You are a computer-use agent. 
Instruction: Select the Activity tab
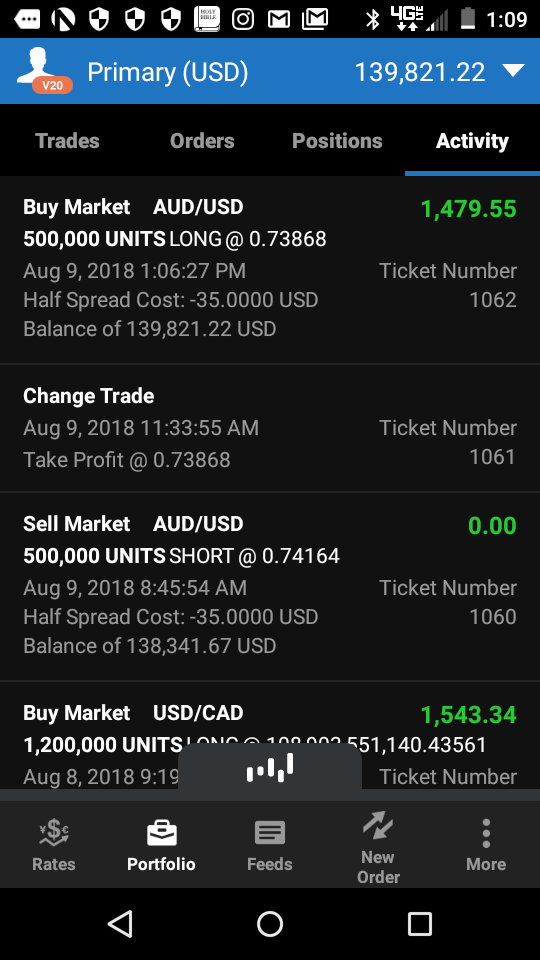coord(472,141)
